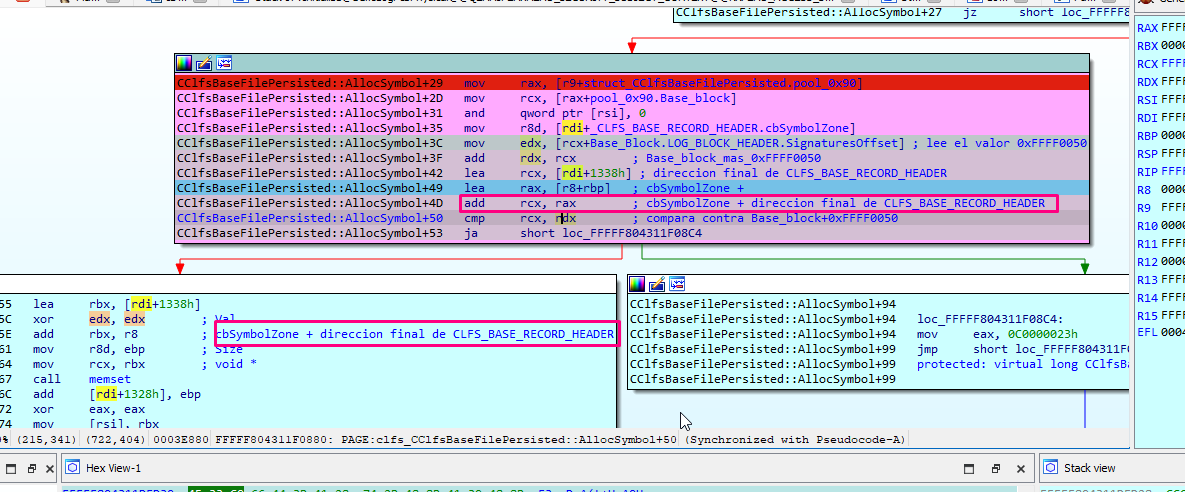The height and width of the screenshot is (492, 1185).
Task: Select the AllocSymbol+35 cbSymbolZone line
Action: [632, 128]
